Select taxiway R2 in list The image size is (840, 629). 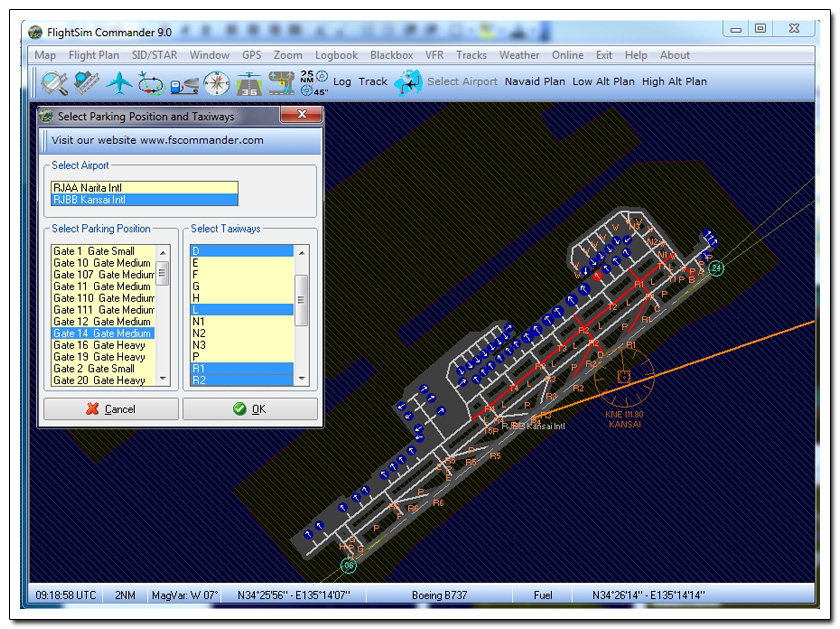[242, 380]
